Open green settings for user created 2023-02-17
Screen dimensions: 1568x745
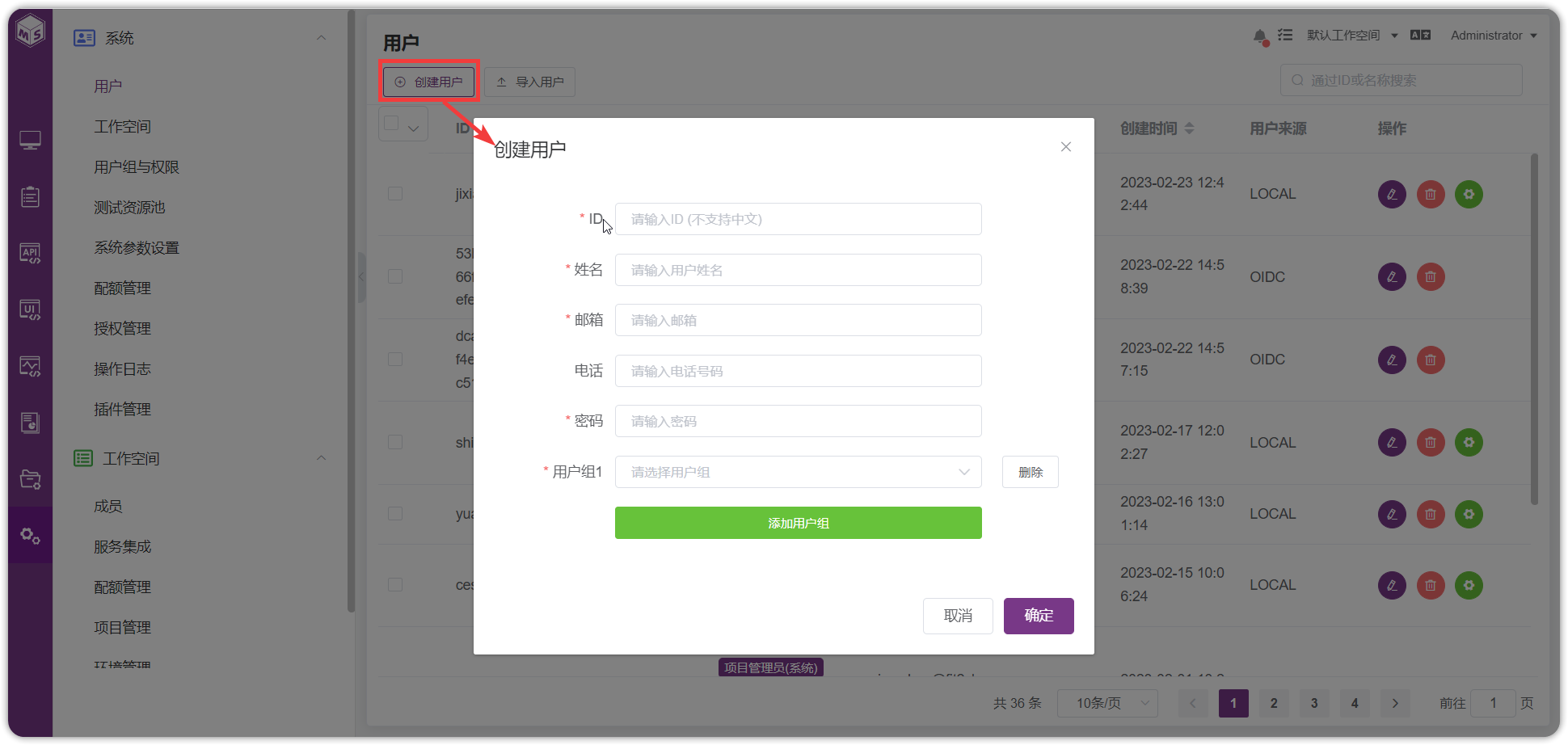point(1469,442)
